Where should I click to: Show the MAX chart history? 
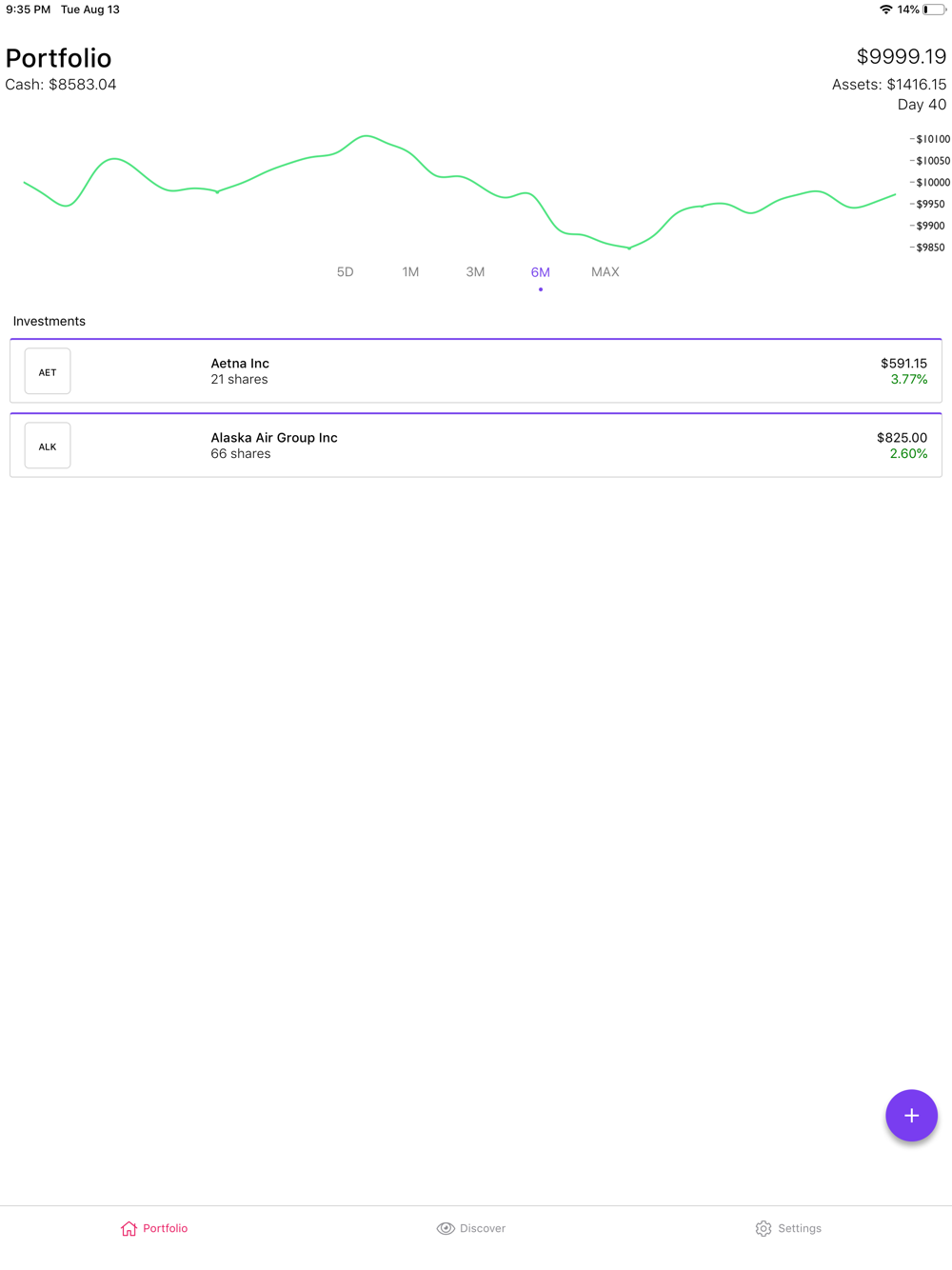tap(605, 272)
